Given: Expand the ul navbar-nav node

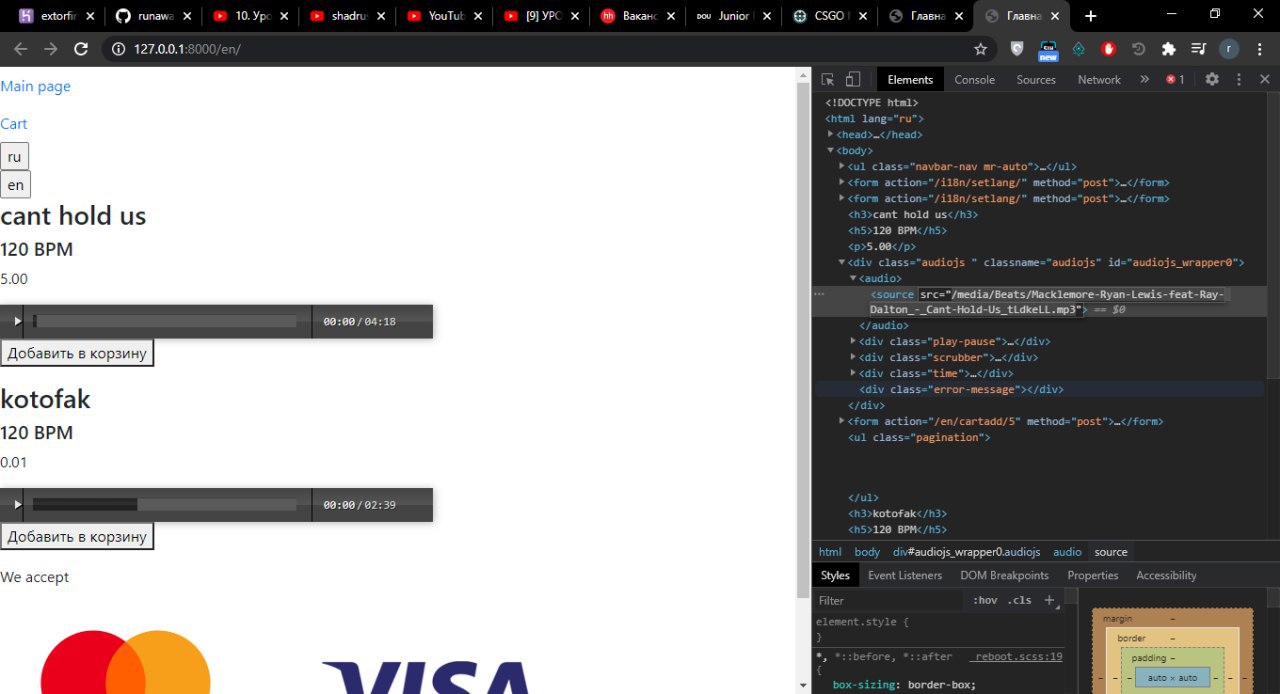Looking at the screenshot, I should pos(842,166).
